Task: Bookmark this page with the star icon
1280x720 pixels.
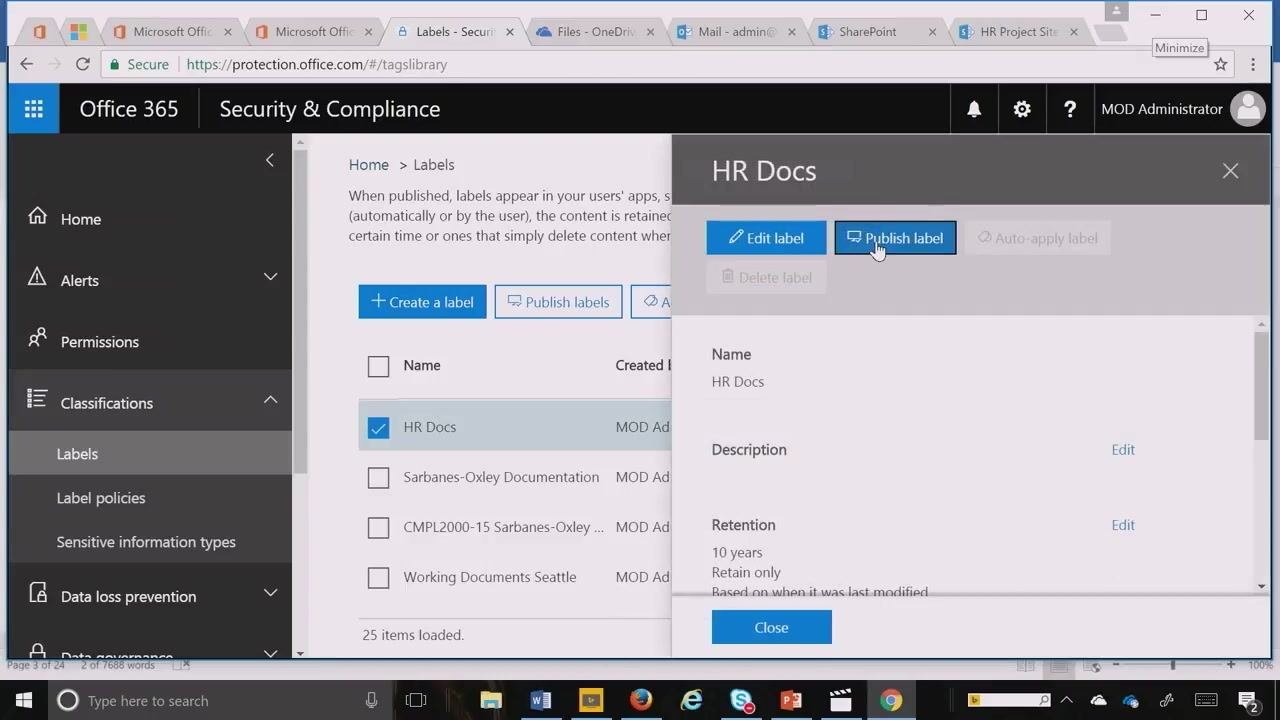Action: [1221, 64]
